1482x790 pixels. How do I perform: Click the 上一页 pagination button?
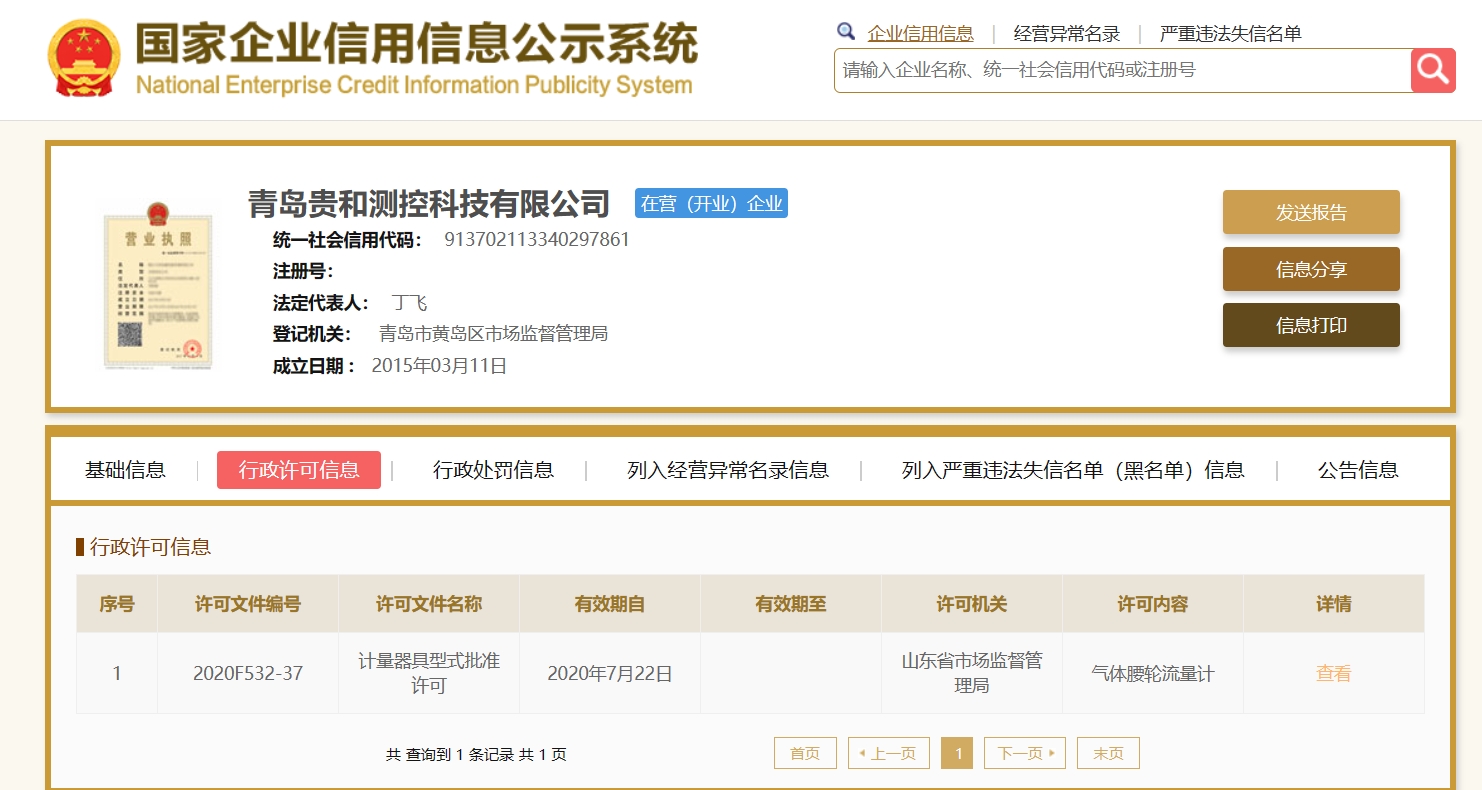coord(889,753)
